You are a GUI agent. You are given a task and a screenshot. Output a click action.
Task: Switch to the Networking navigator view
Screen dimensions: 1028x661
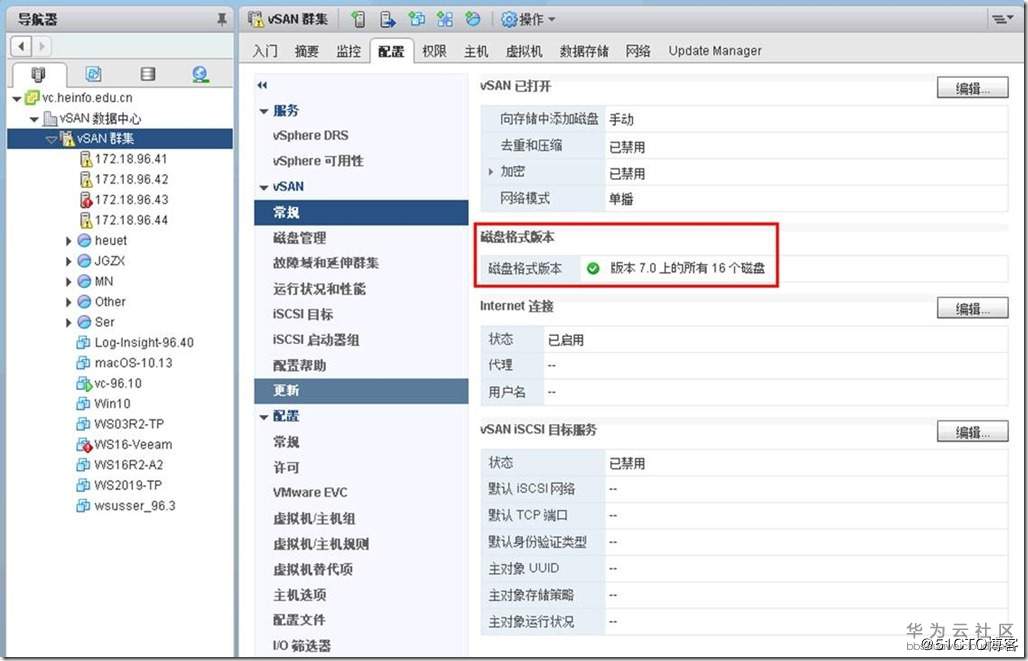click(x=201, y=74)
